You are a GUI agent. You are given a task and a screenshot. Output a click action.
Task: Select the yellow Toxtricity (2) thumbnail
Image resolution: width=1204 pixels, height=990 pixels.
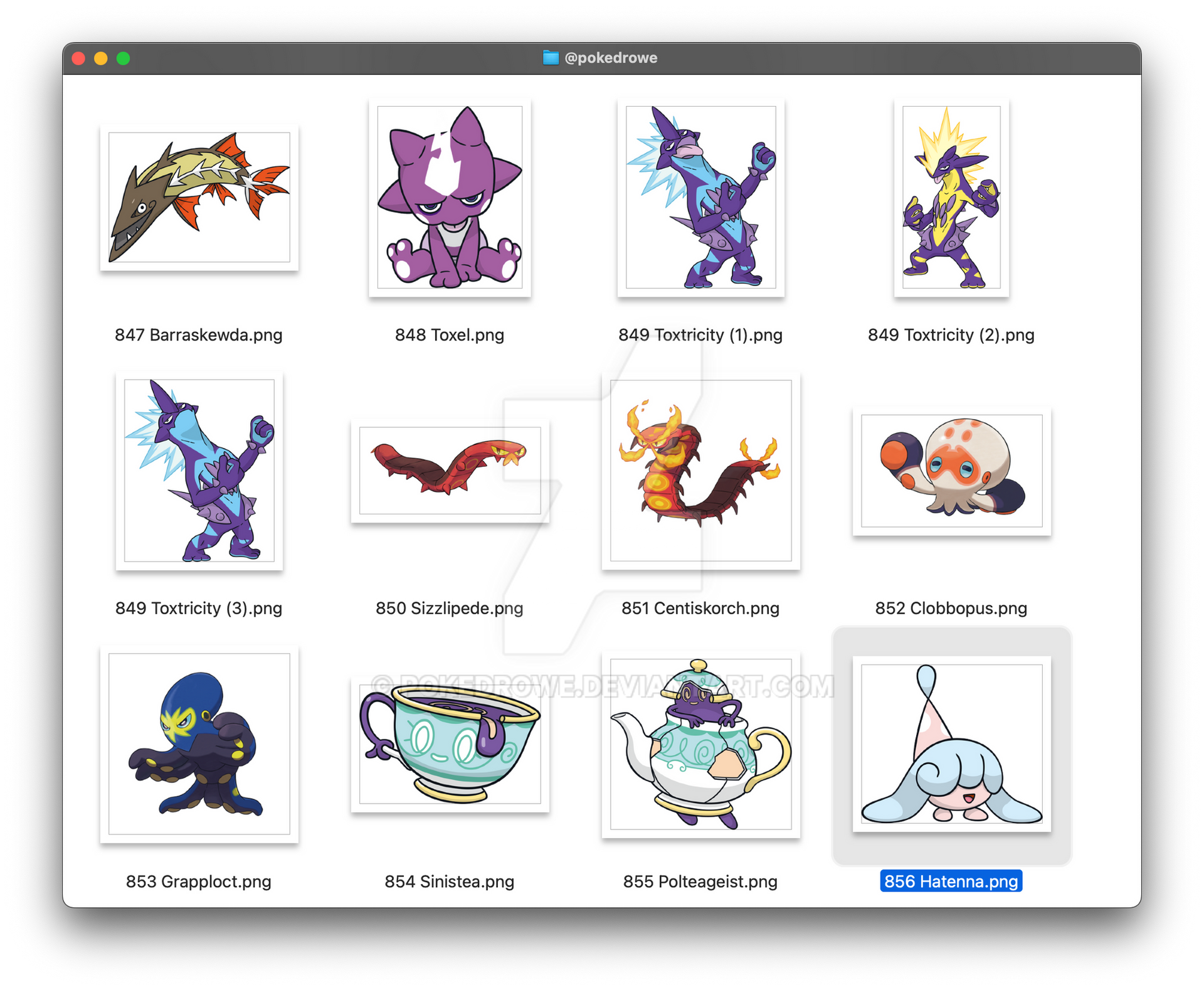click(951, 198)
